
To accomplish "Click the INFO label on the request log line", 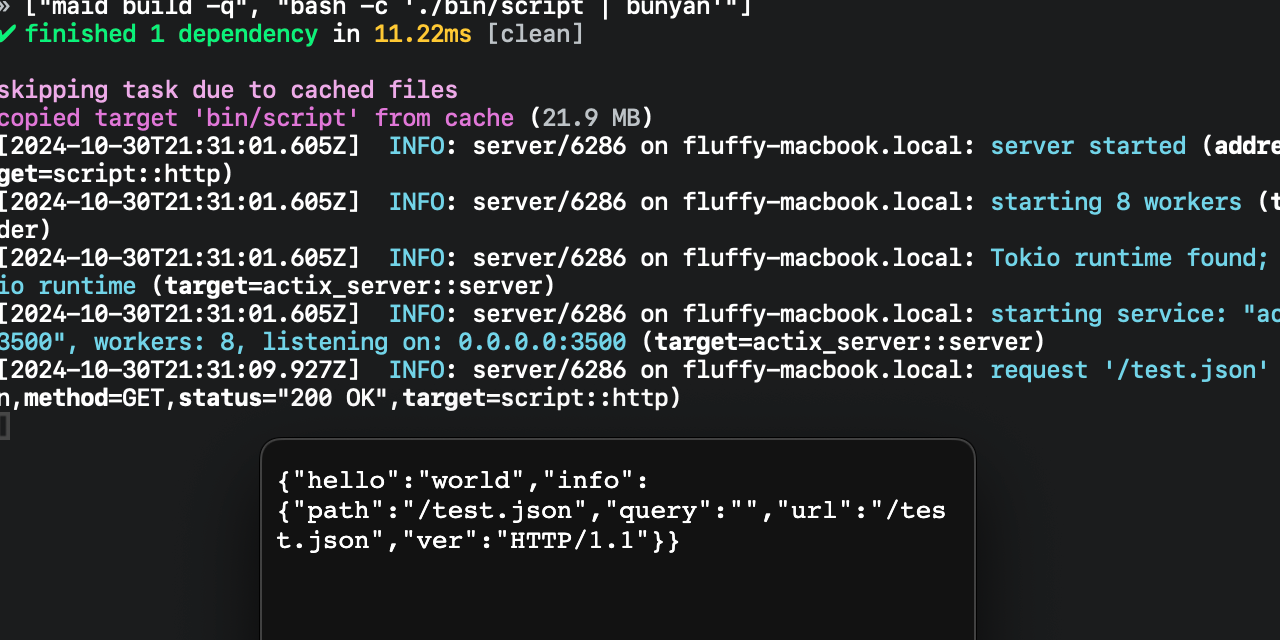I will [416, 370].
